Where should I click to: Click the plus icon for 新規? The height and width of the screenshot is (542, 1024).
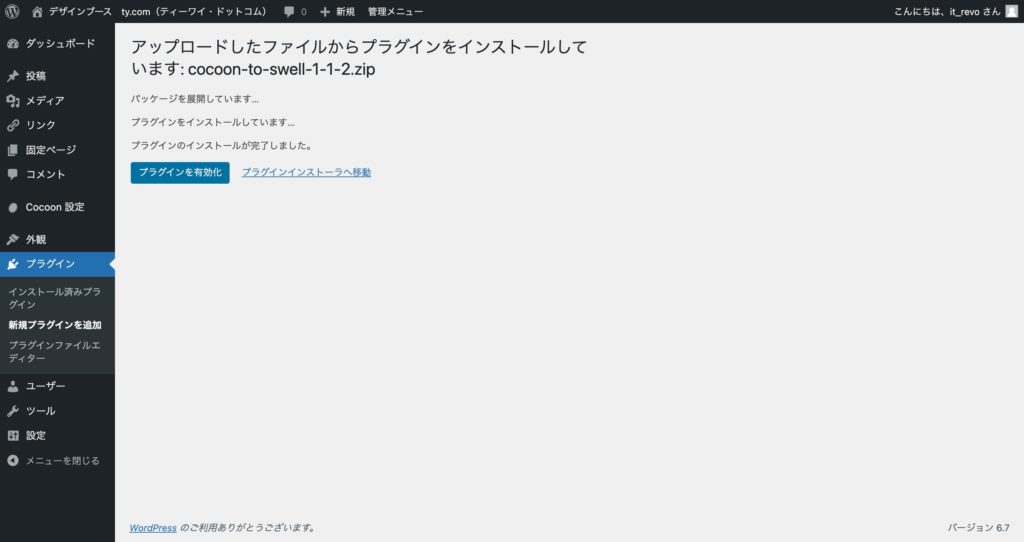click(324, 11)
